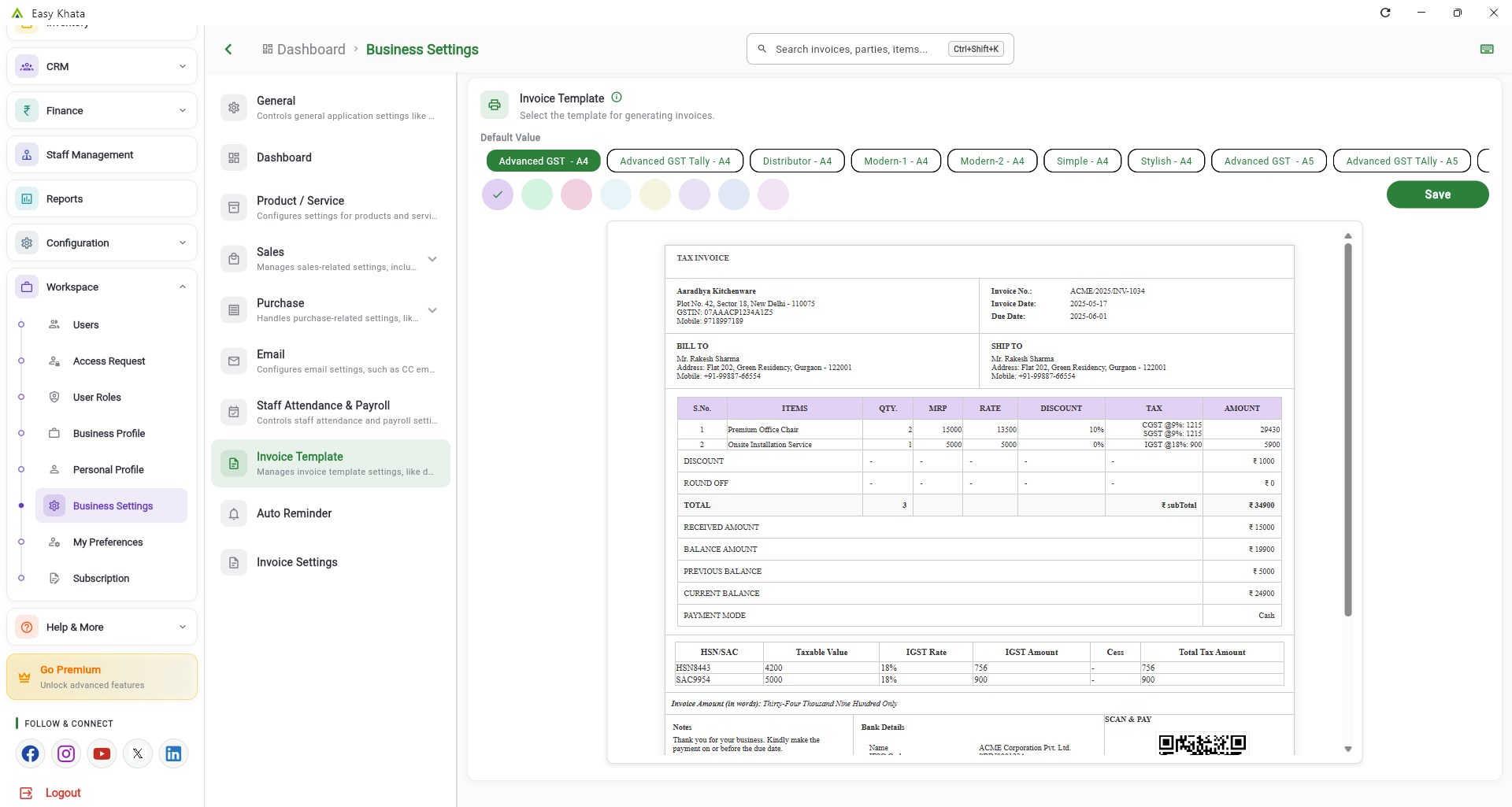This screenshot has height=807, width=1512.
Task: Select Distributor - A4 template
Action: click(x=797, y=161)
